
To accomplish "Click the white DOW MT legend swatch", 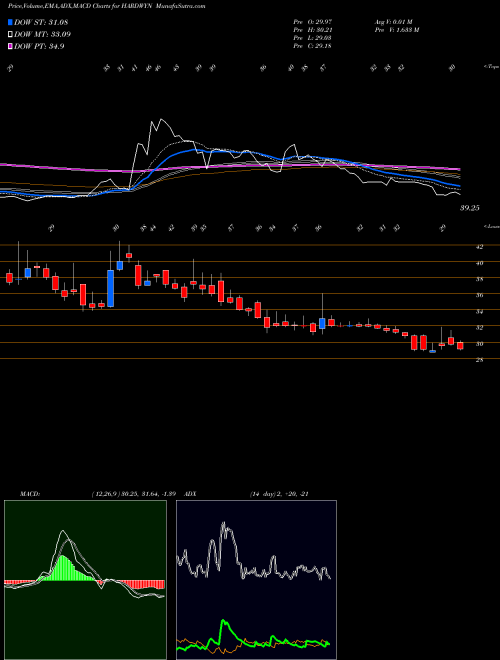I will 10,35.
